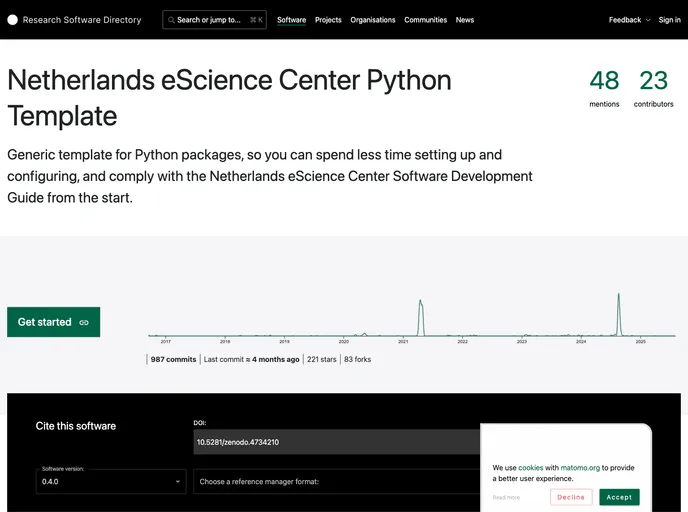Click the 48 mentions counter

click(604, 88)
